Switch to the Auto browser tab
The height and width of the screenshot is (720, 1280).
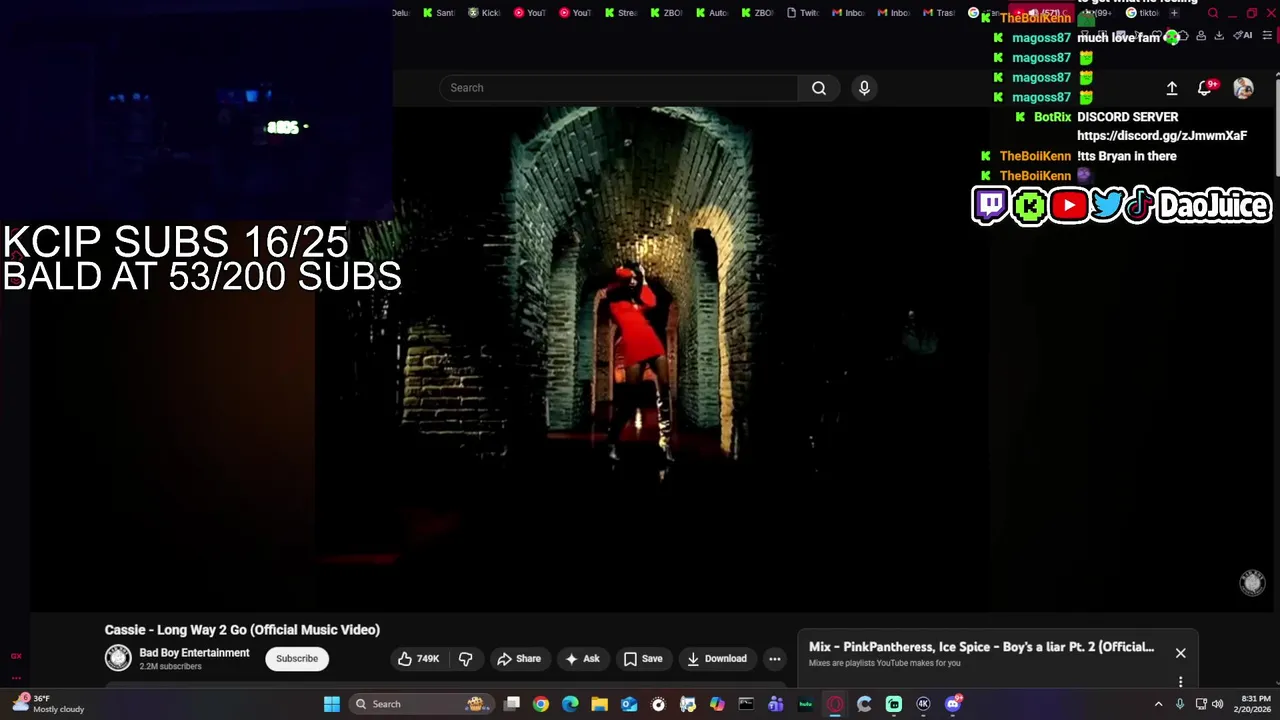click(712, 13)
